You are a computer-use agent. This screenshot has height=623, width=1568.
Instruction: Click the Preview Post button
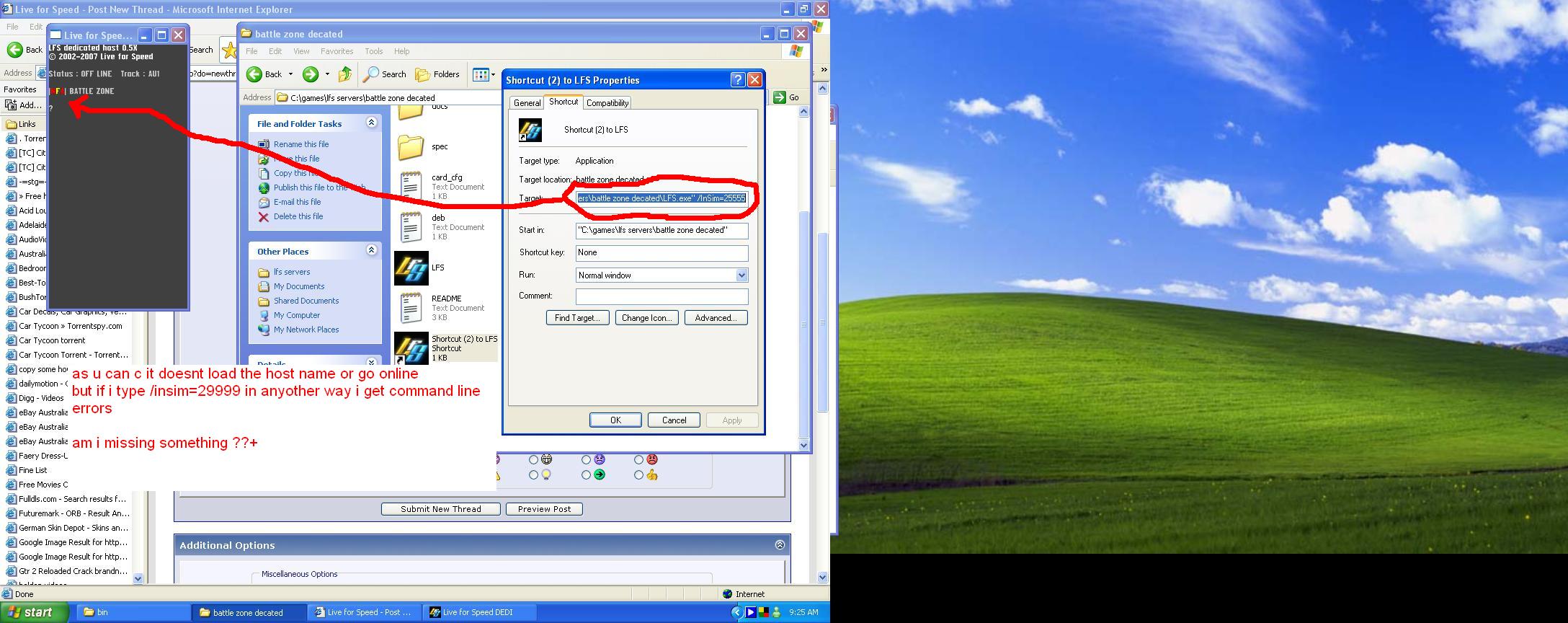pos(544,509)
